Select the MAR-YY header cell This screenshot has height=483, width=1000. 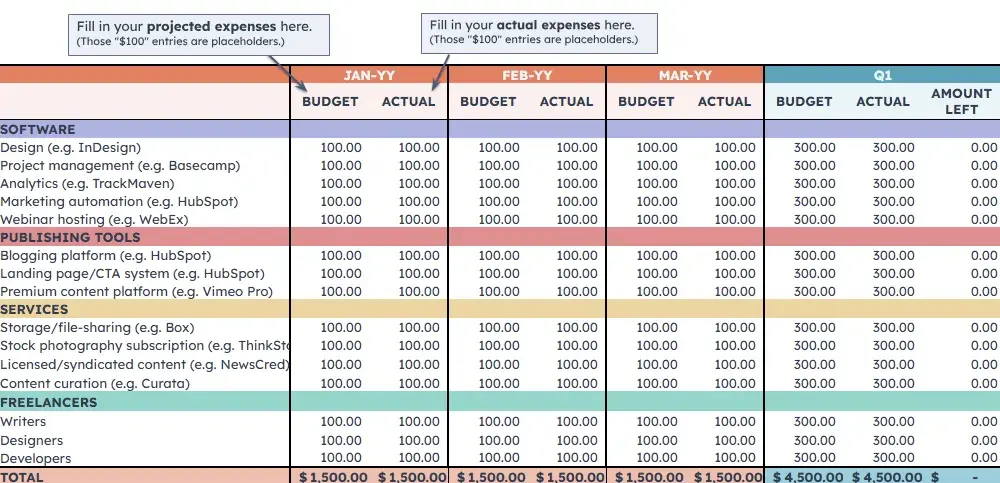(x=685, y=75)
